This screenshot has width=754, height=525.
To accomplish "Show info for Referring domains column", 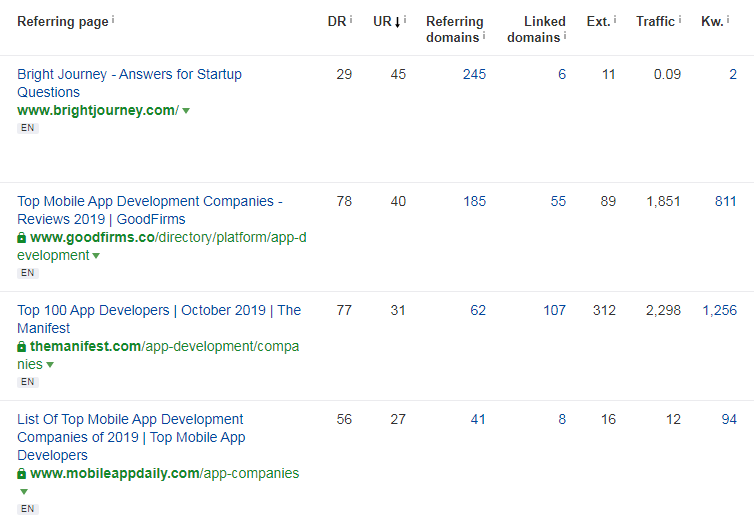I will (x=484, y=35).
